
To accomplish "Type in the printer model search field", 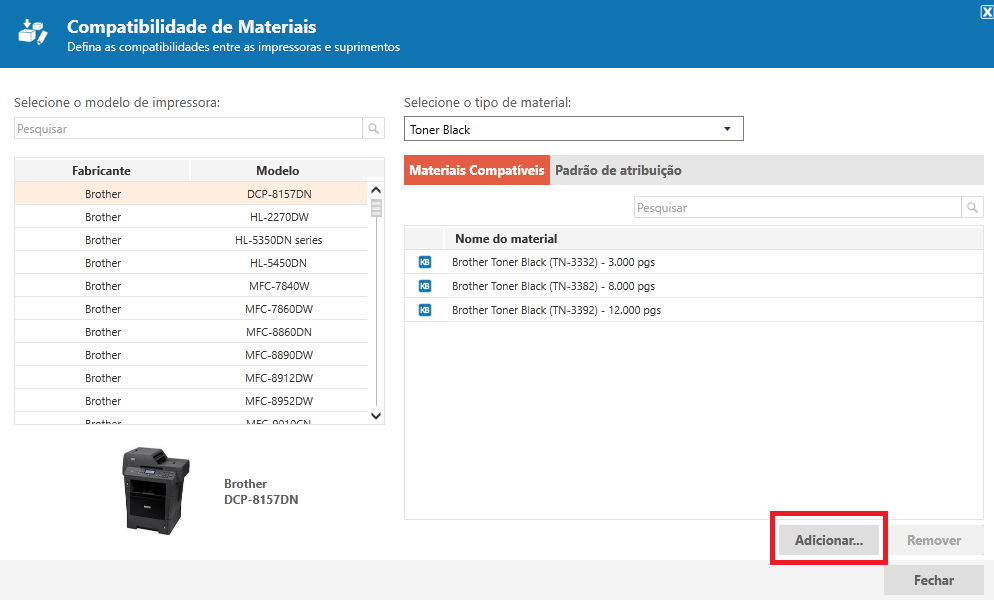I will pos(188,129).
